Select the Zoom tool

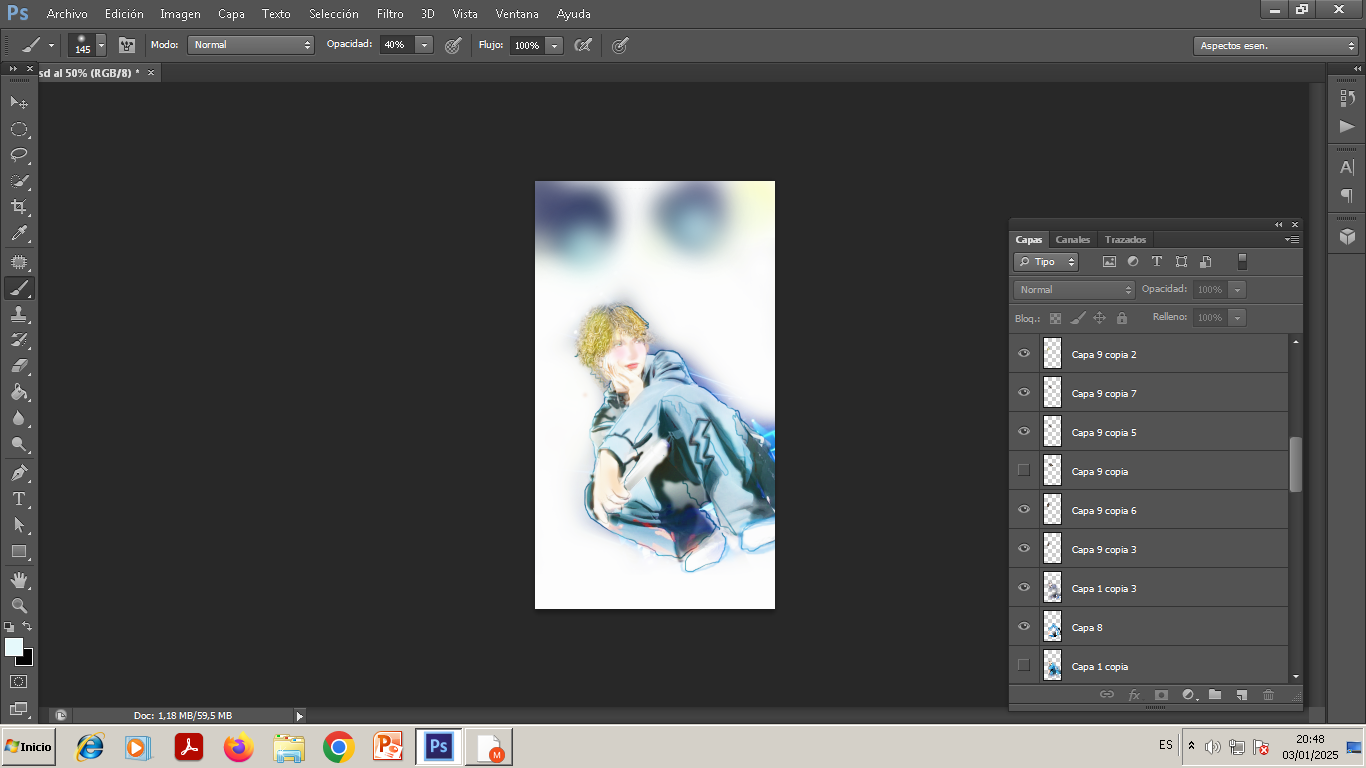[19, 605]
